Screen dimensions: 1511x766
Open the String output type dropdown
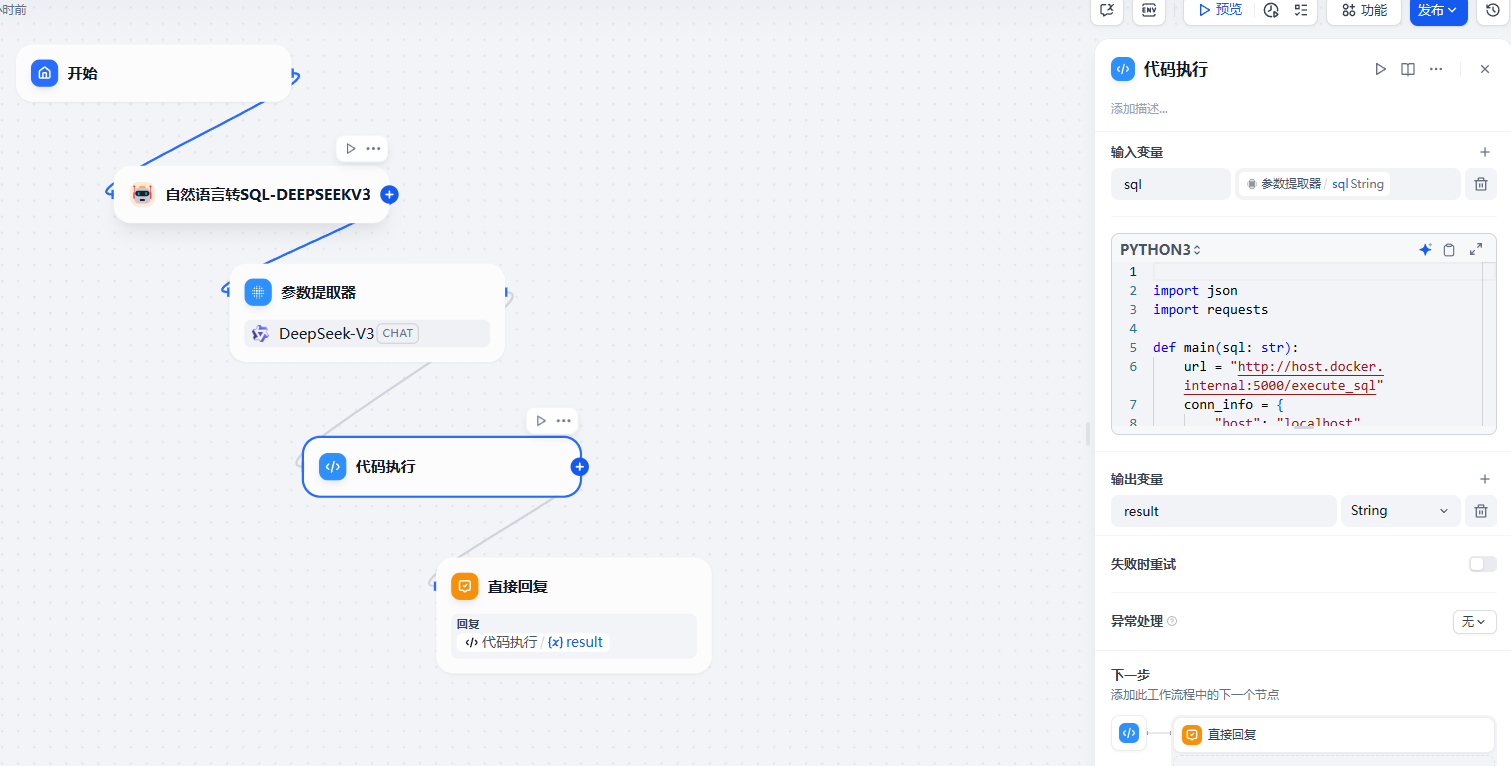(1398, 511)
